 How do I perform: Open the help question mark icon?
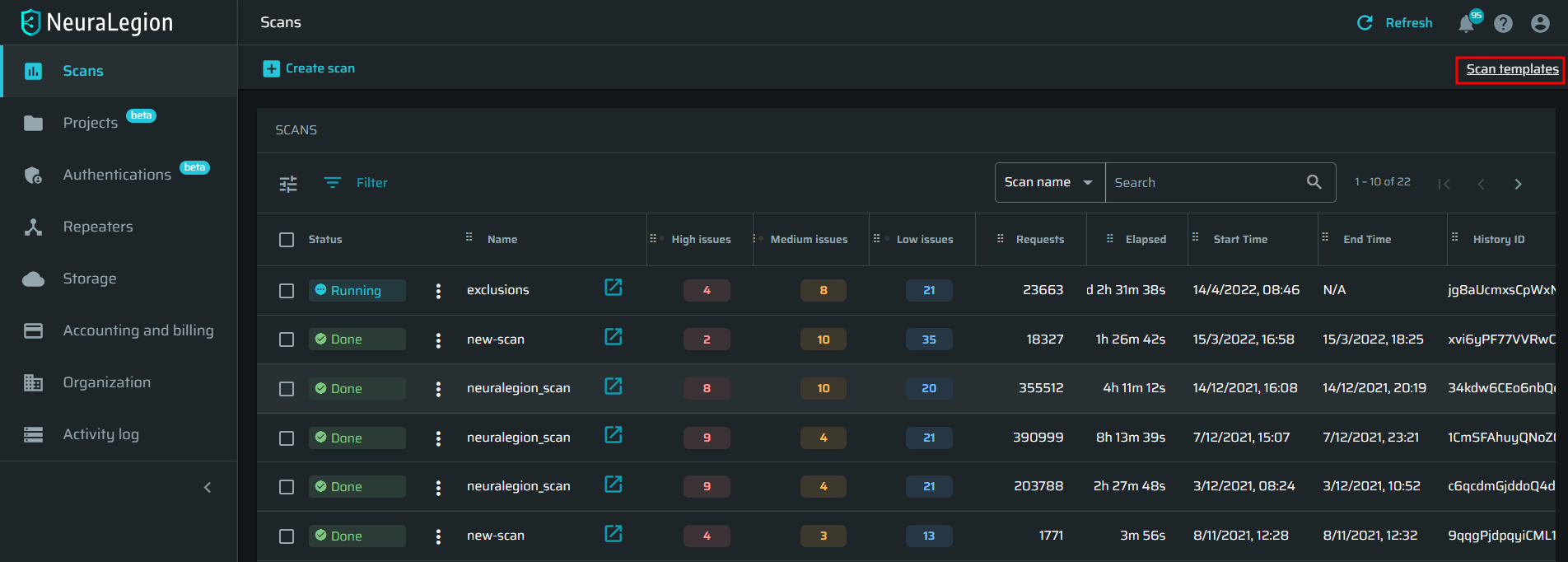[1503, 24]
